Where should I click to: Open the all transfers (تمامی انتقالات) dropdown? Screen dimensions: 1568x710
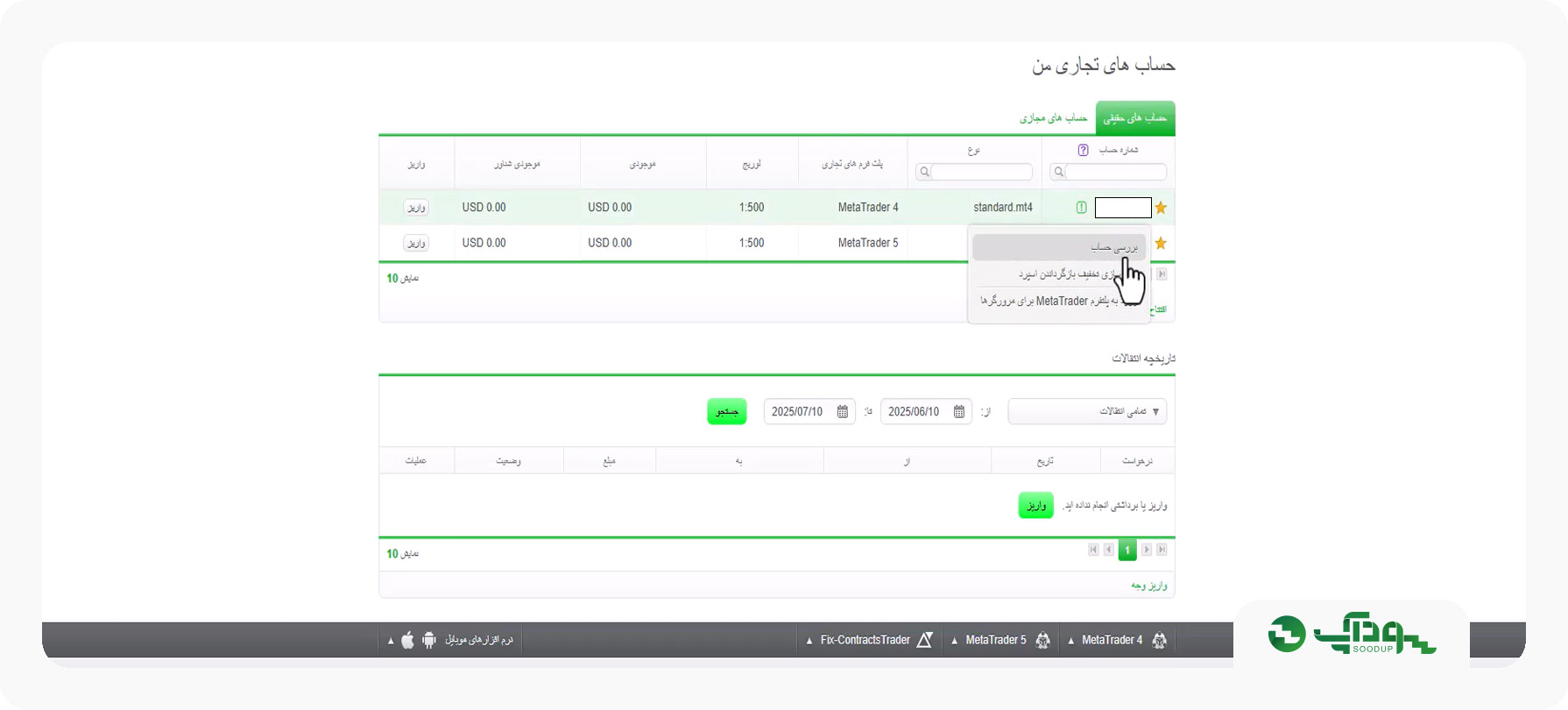coord(1087,412)
